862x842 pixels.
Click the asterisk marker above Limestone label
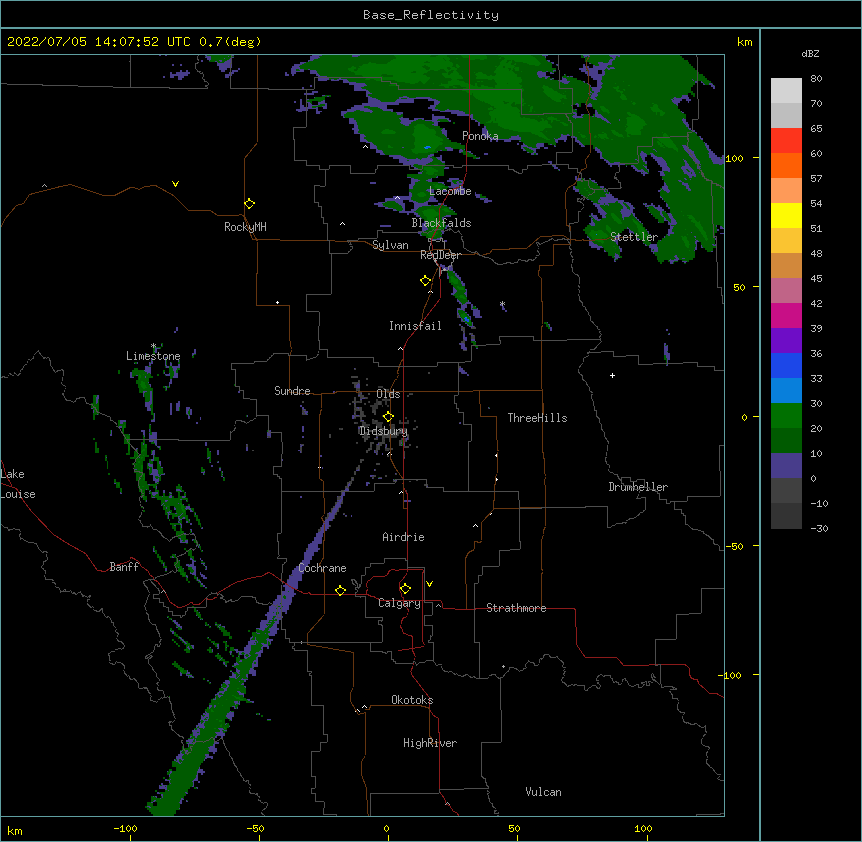coord(153,346)
